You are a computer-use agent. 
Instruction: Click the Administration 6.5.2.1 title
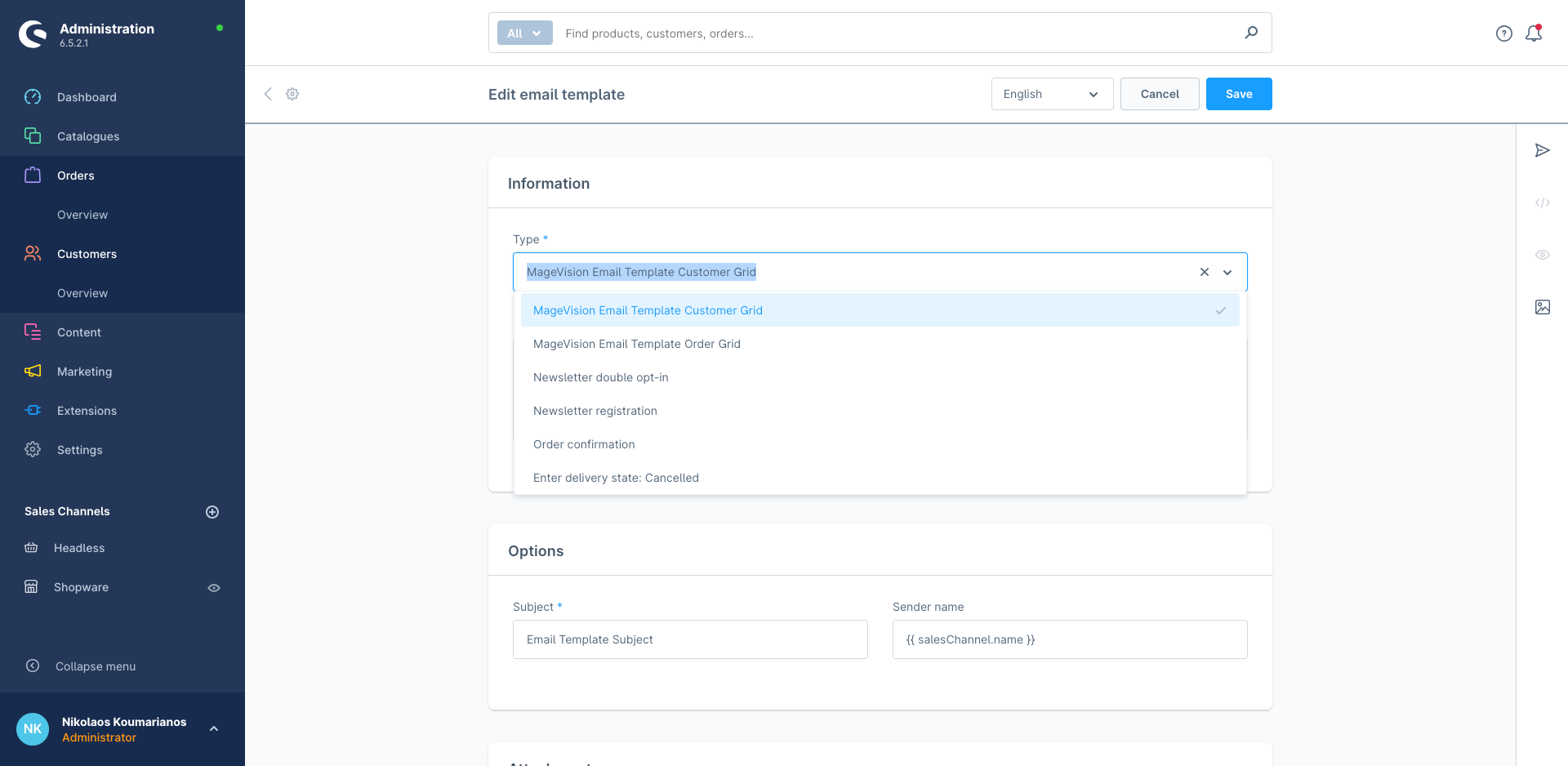tap(107, 34)
